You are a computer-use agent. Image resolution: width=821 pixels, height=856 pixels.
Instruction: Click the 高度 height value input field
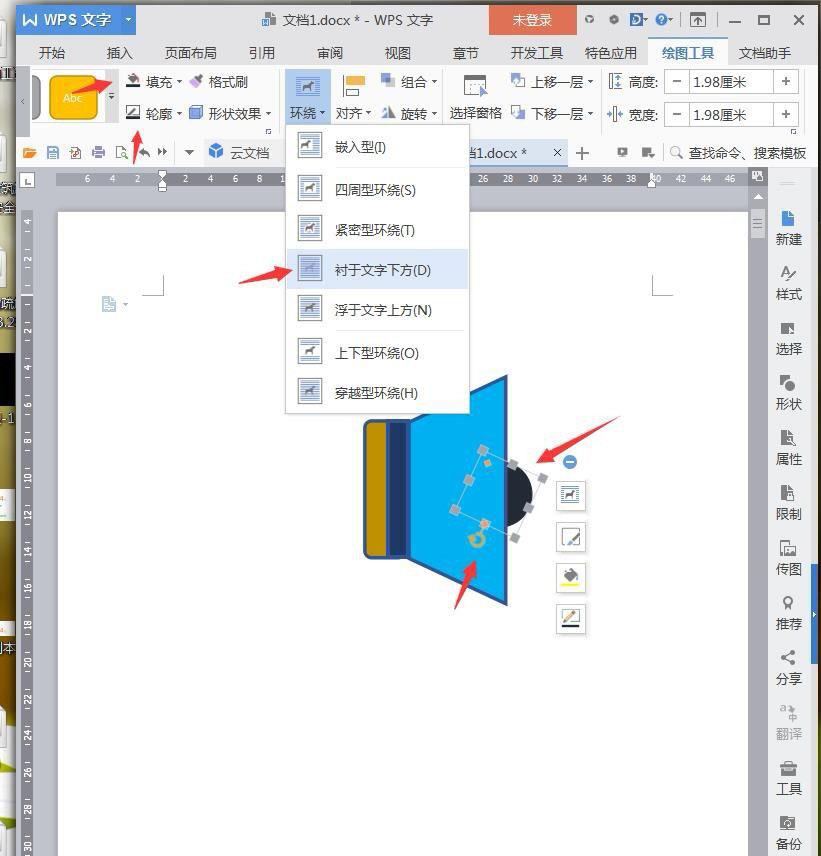click(732, 82)
